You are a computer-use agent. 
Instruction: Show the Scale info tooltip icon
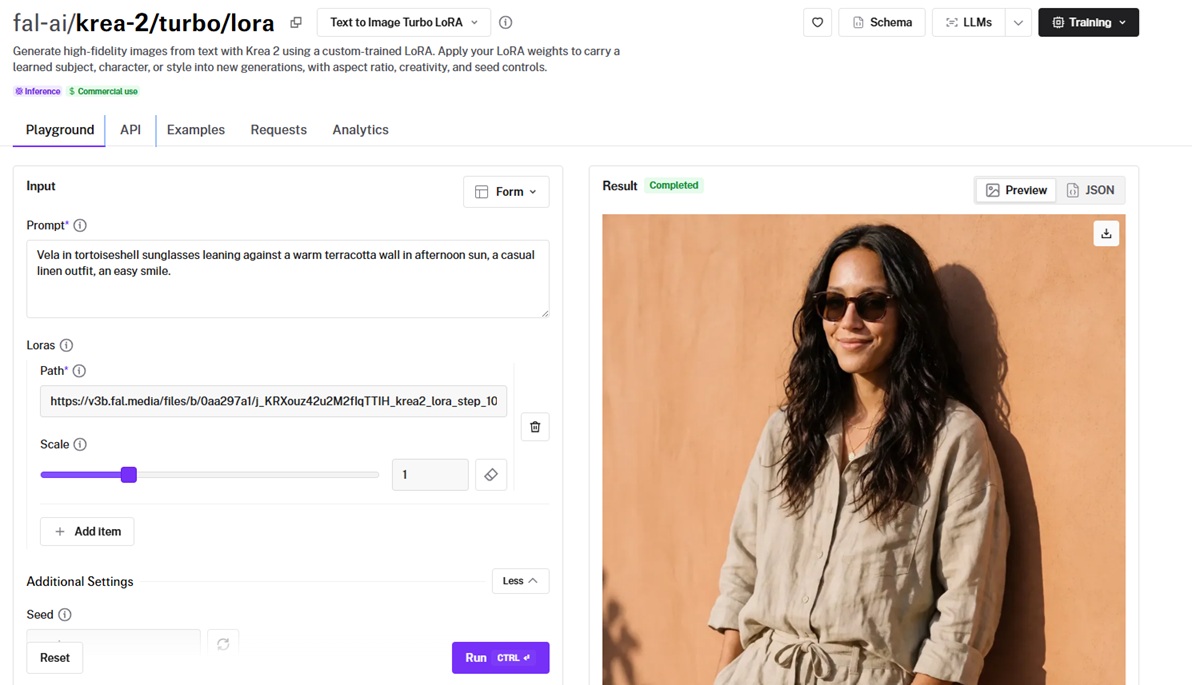coord(80,444)
